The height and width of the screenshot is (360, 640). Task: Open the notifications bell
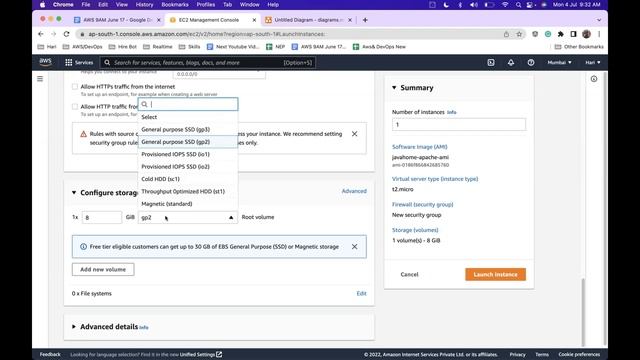(x=511, y=62)
